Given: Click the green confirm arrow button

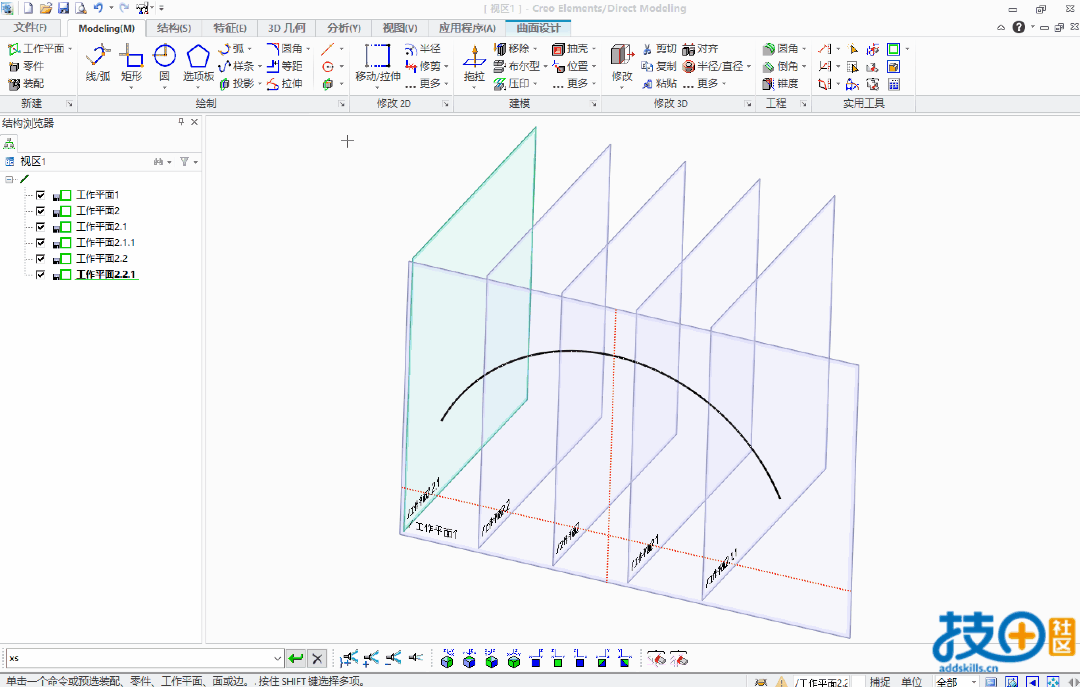Looking at the screenshot, I should coord(295,658).
